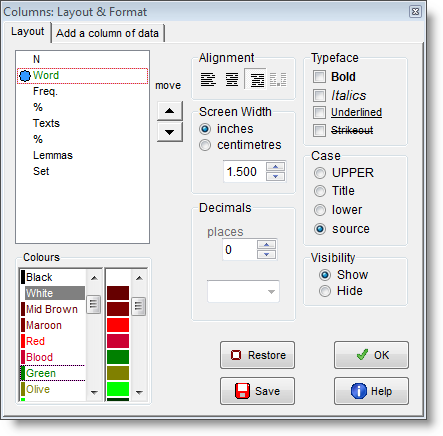
Task: Pick the bright red colour swatch
Action: coord(118,325)
